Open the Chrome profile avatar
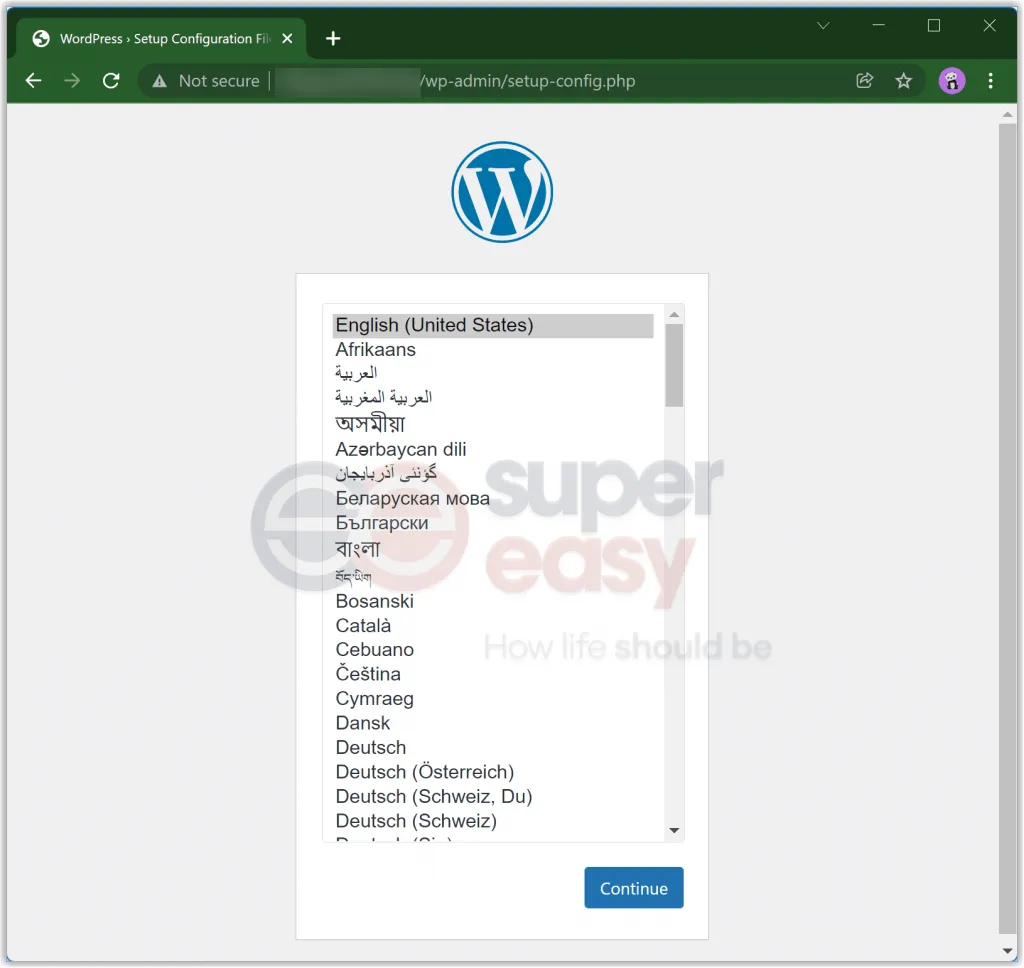 click(952, 81)
